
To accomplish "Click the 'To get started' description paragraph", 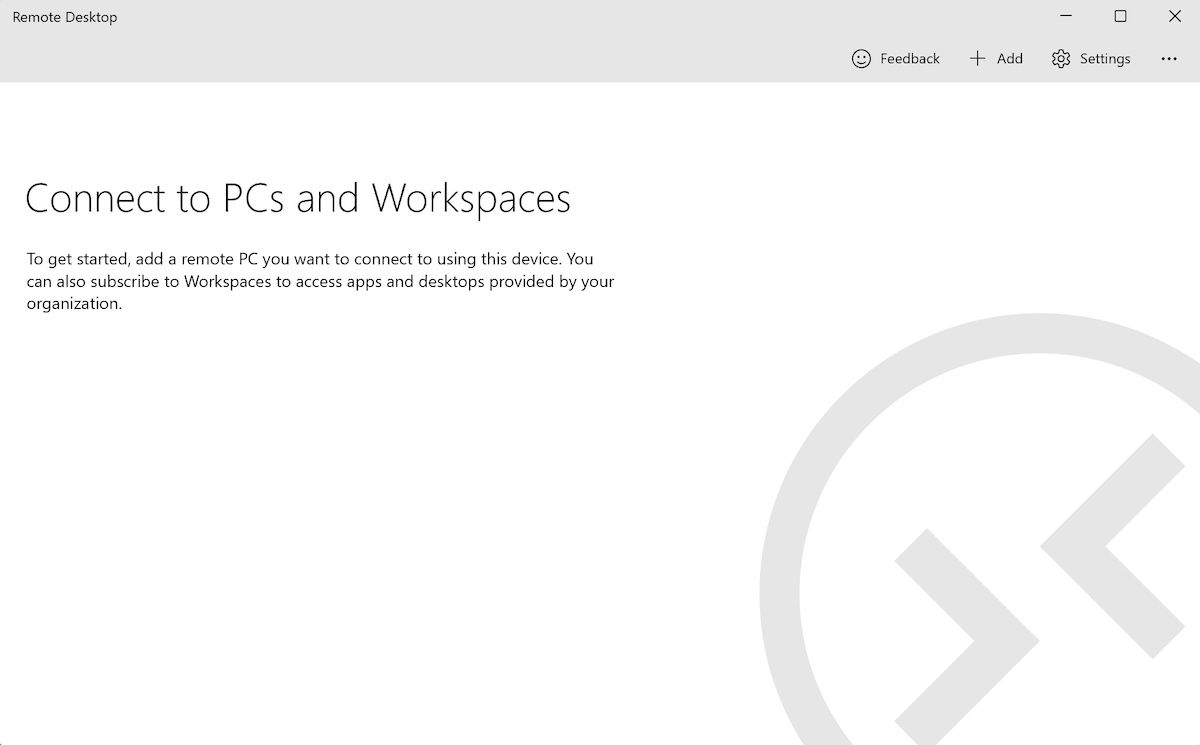I will pos(320,281).
